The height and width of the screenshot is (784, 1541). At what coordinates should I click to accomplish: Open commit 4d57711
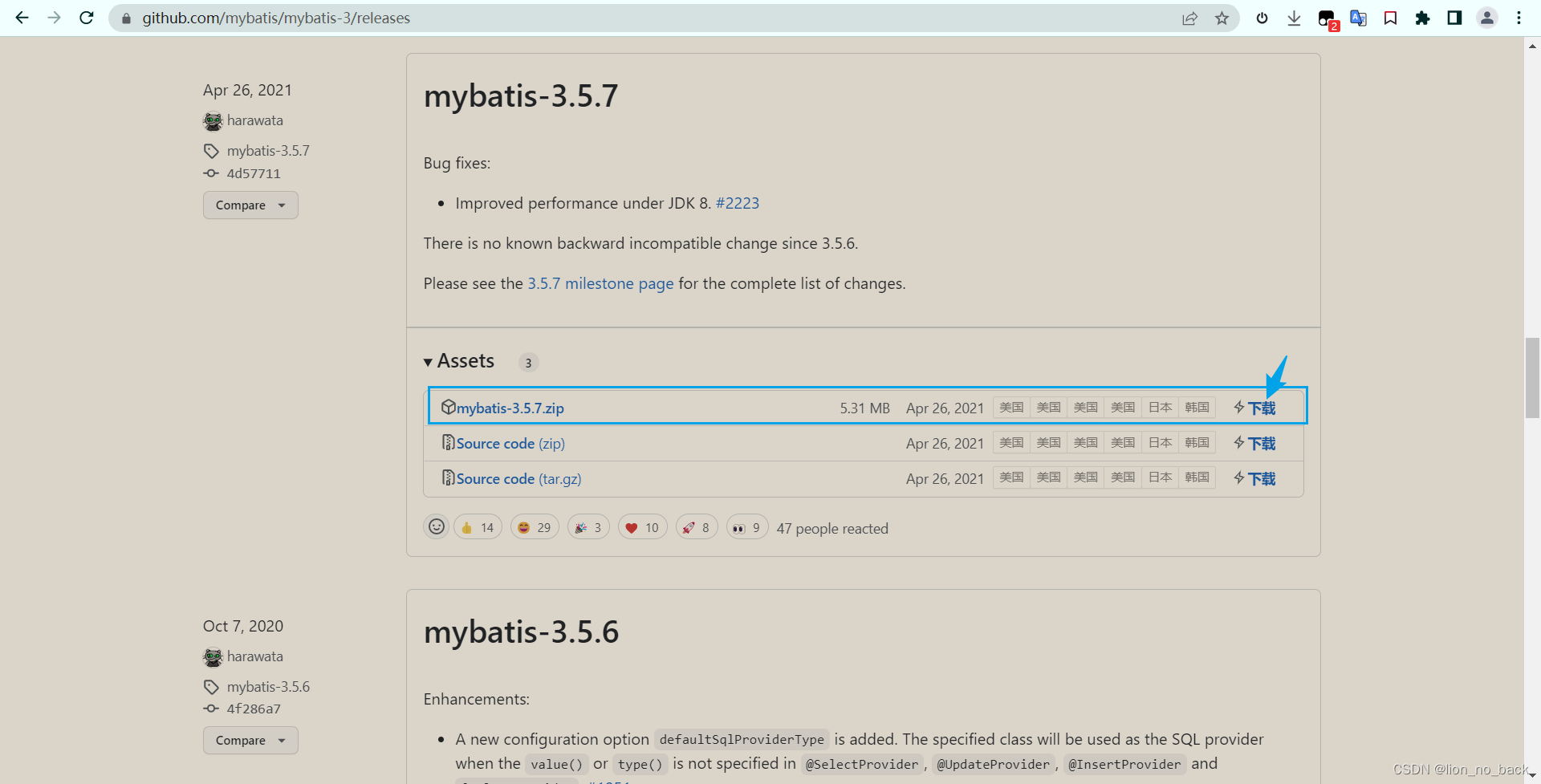click(254, 173)
